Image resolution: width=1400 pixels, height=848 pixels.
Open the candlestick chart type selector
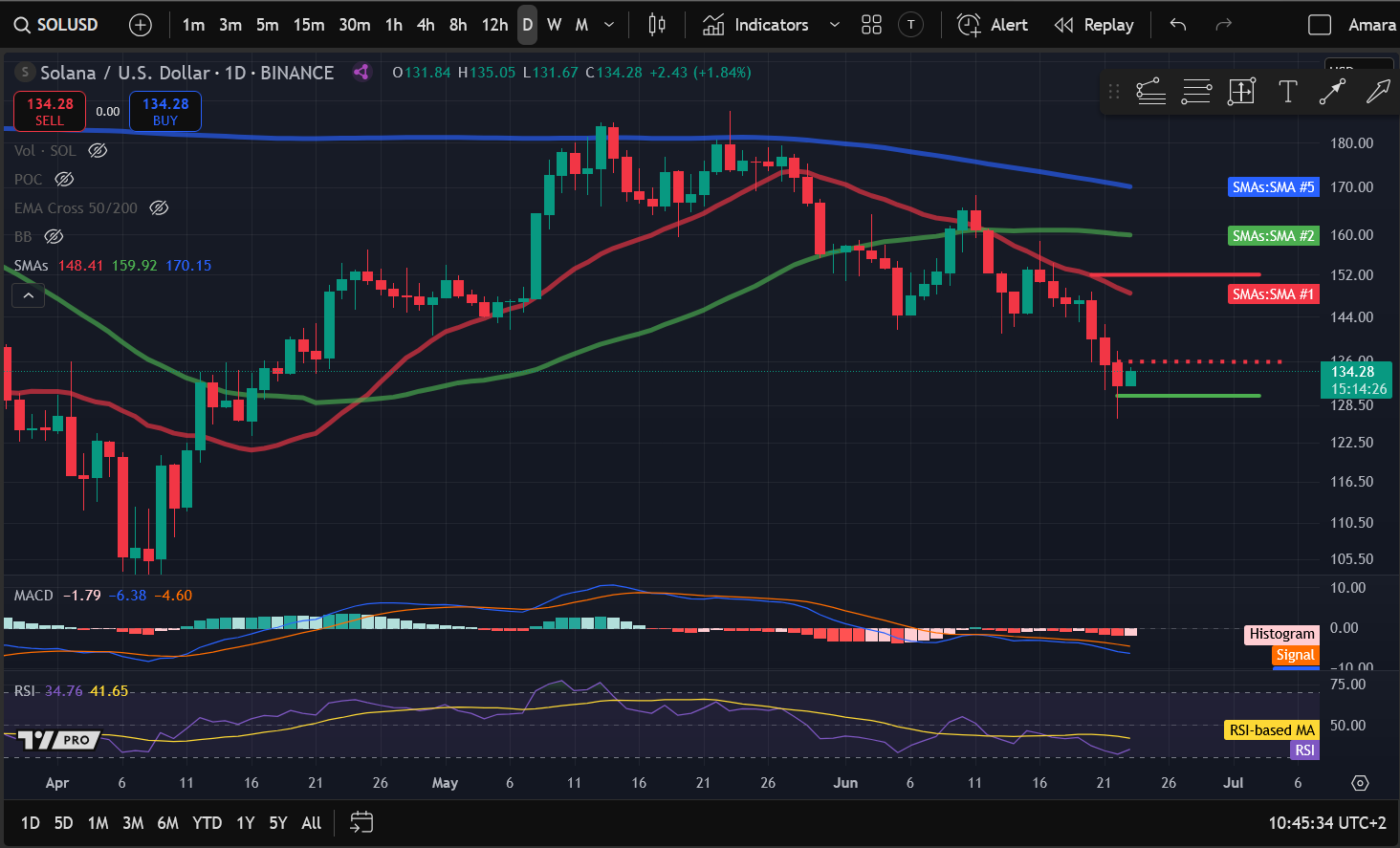[x=657, y=25]
